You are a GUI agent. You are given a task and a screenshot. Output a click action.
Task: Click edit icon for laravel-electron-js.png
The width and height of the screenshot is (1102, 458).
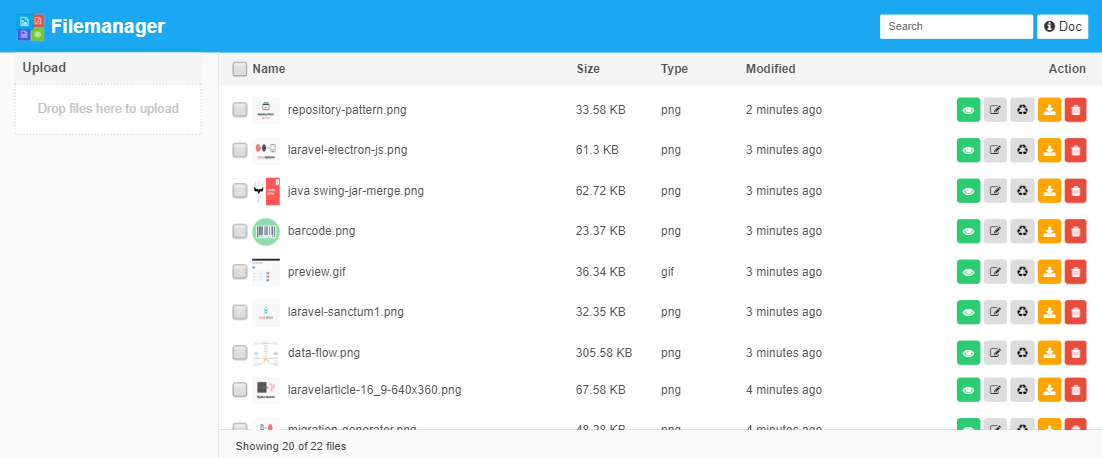click(995, 151)
